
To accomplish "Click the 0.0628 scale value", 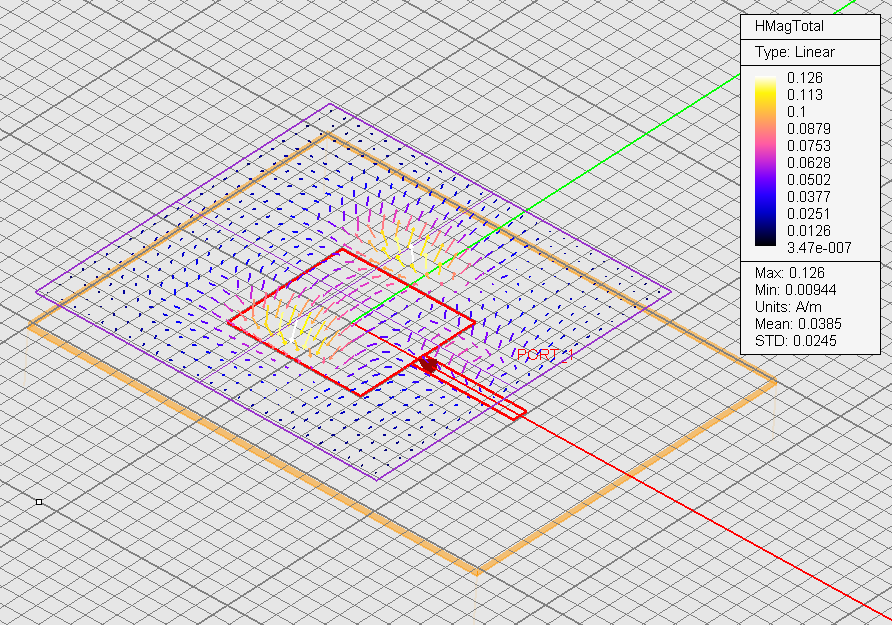I will click(808, 163).
